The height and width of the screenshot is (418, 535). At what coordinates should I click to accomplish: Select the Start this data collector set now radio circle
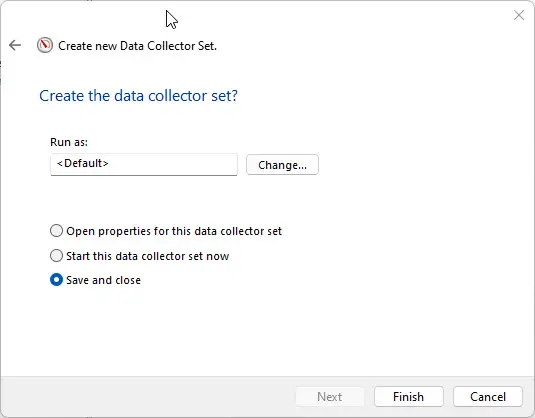pyautogui.click(x=56, y=256)
